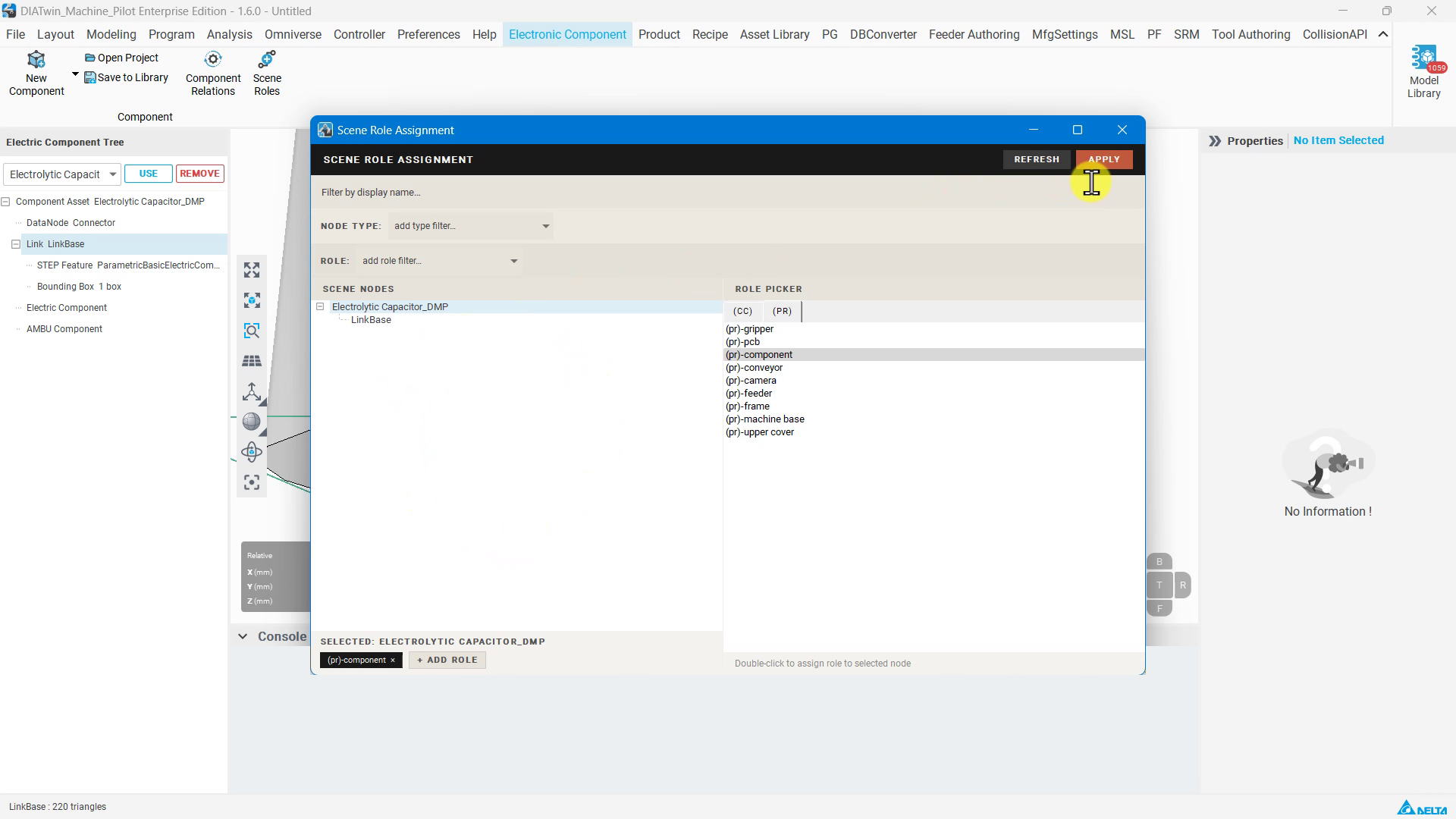1456x819 pixels.
Task: Click the focus-center target viewport icon
Action: coord(252,482)
